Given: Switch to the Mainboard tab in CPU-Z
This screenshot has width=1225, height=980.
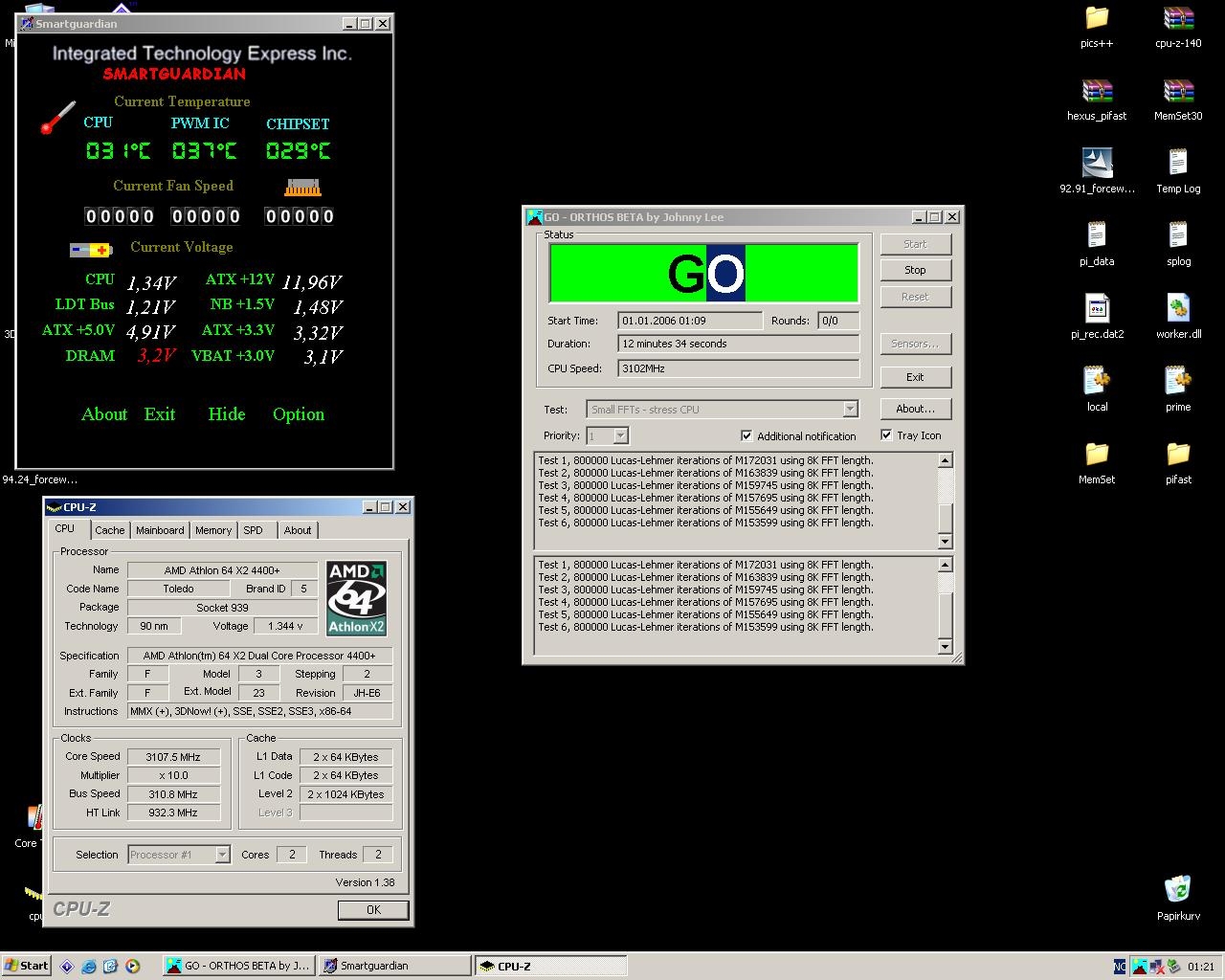Looking at the screenshot, I should click(160, 530).
